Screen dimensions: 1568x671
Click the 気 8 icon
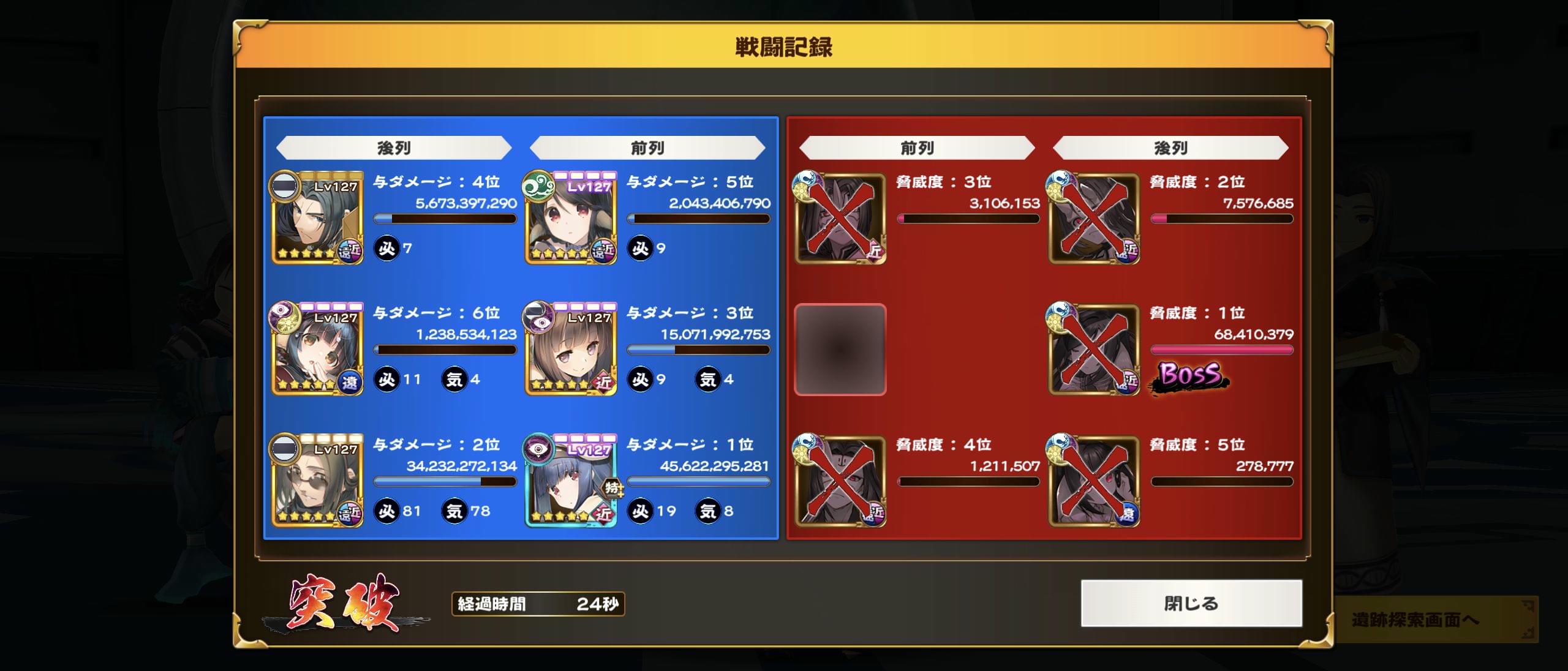click(x=707, y=511)
